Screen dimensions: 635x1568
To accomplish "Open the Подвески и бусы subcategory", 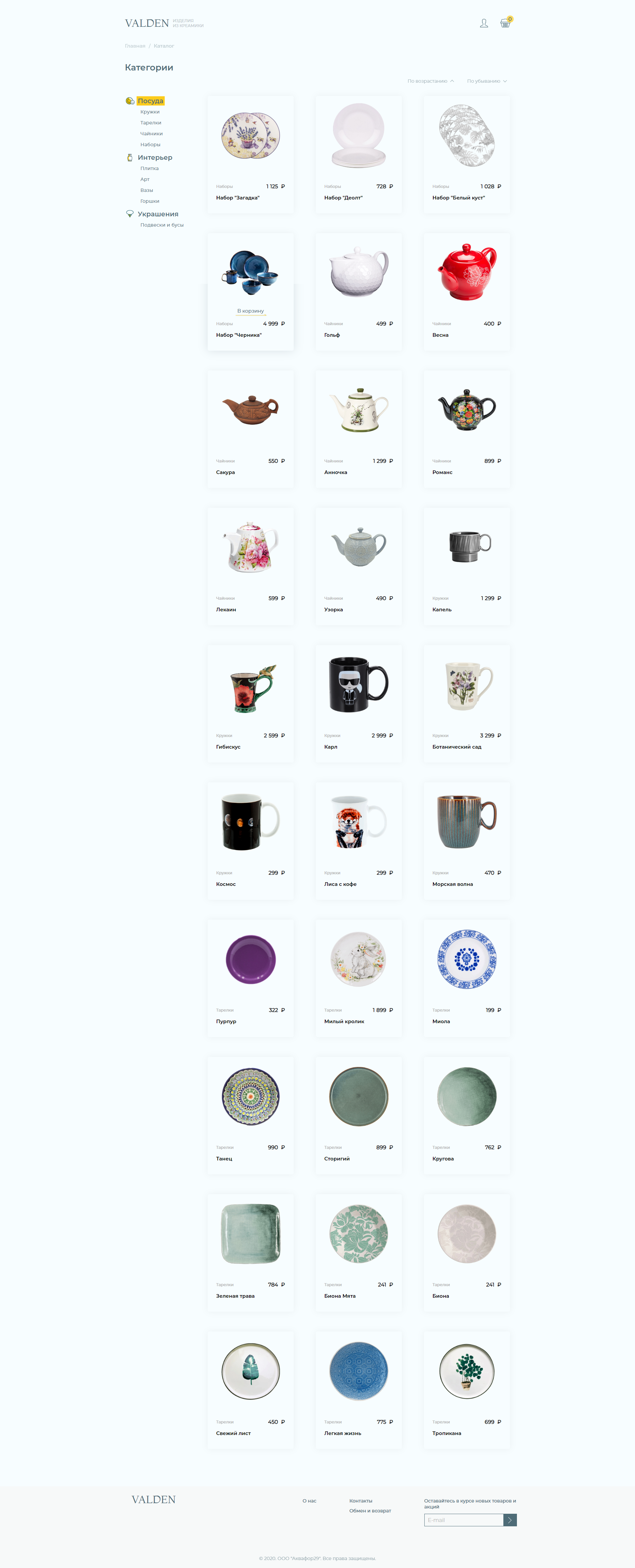I will (162, 225).
